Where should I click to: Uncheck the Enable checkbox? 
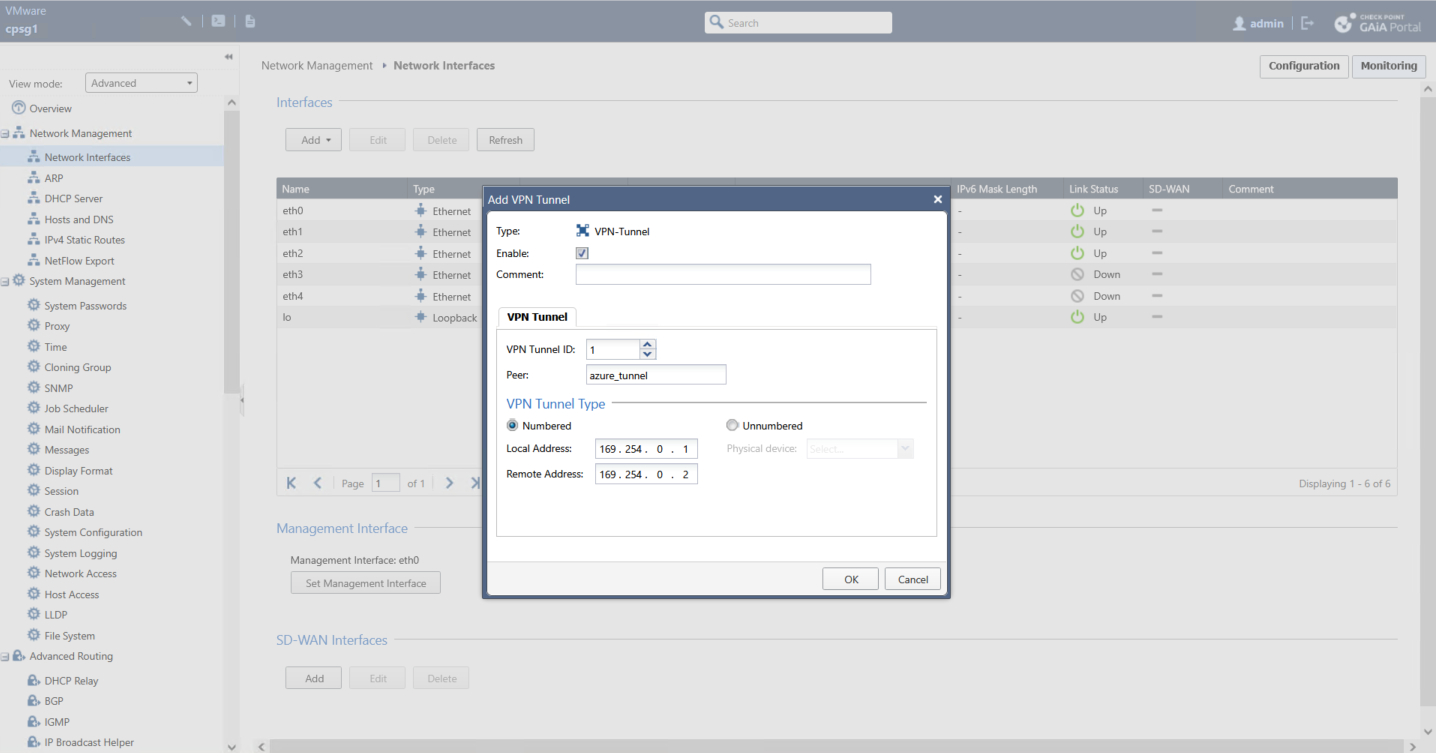click(582, 253)
